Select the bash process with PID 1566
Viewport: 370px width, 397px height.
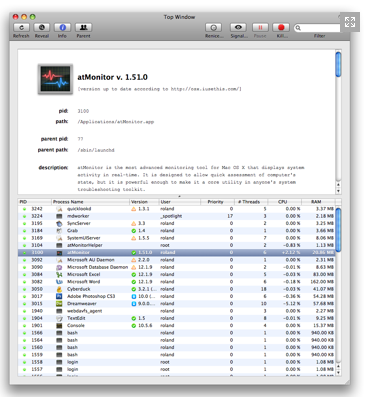(177, 333)
